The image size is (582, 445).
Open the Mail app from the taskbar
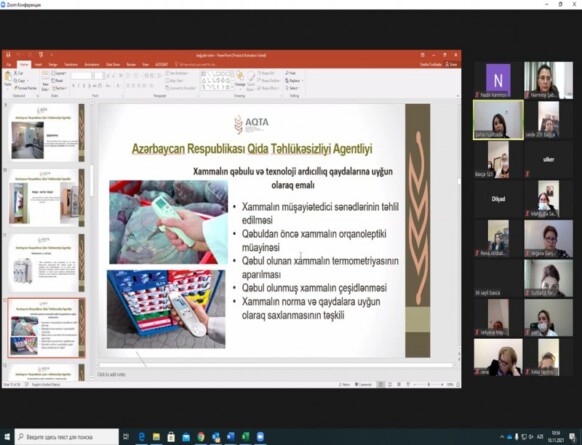[186, 437]
